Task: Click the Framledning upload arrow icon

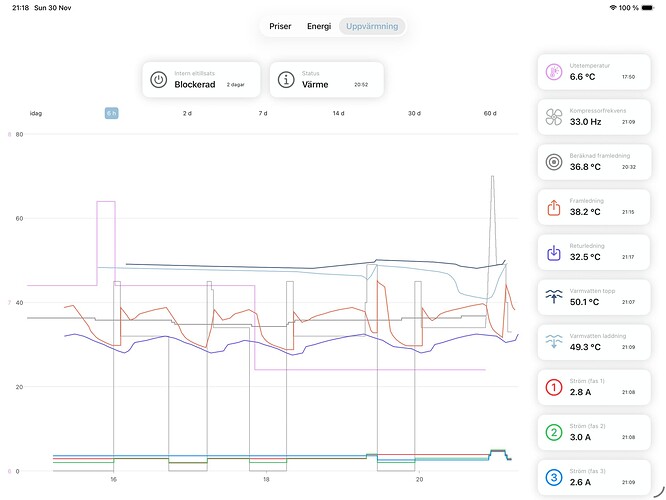Action: click(x=553, y=208)
